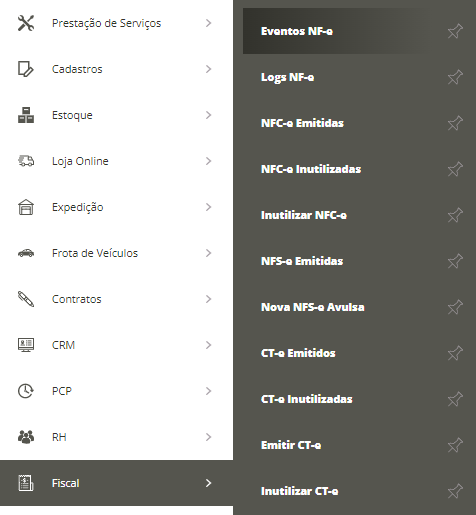476x515 pixels.
Task: Click the PCP clock icon
Action: [x=26, y=391]
